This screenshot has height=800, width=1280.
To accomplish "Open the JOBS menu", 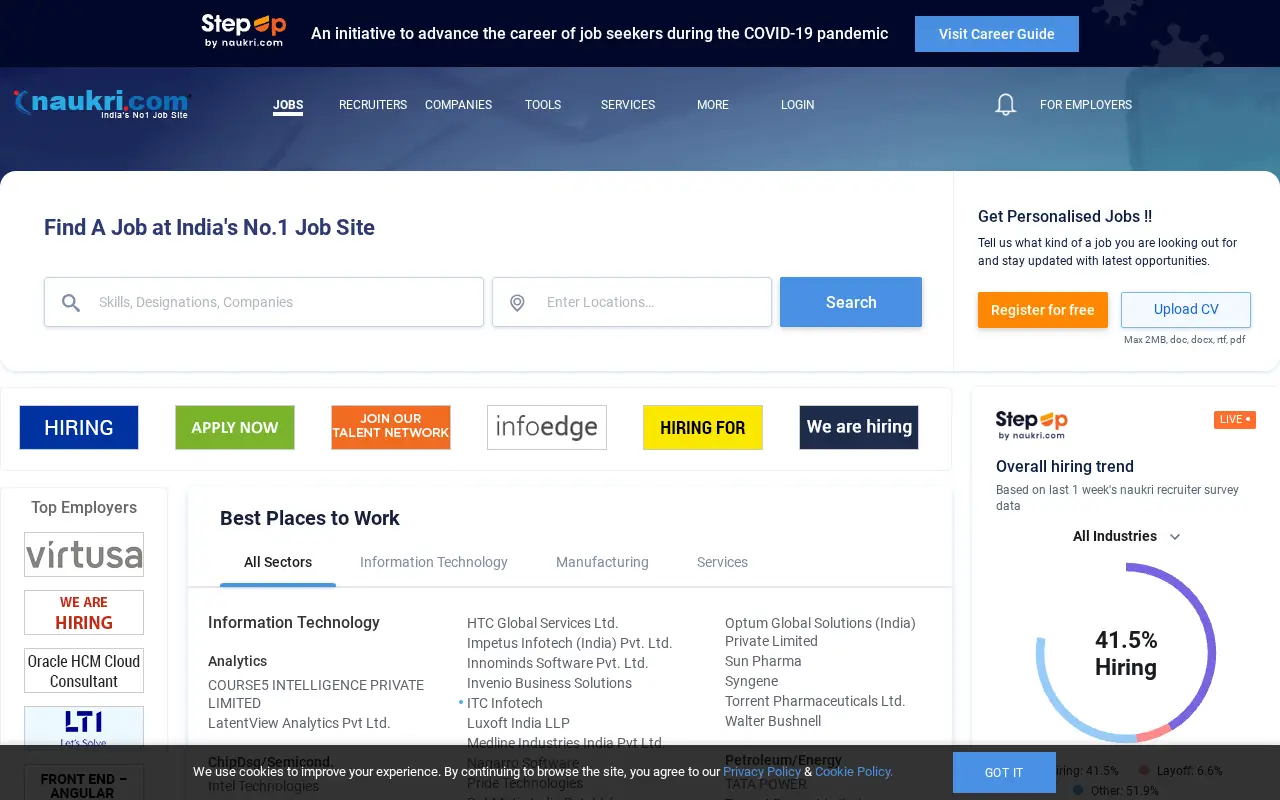I will [288, 105].
